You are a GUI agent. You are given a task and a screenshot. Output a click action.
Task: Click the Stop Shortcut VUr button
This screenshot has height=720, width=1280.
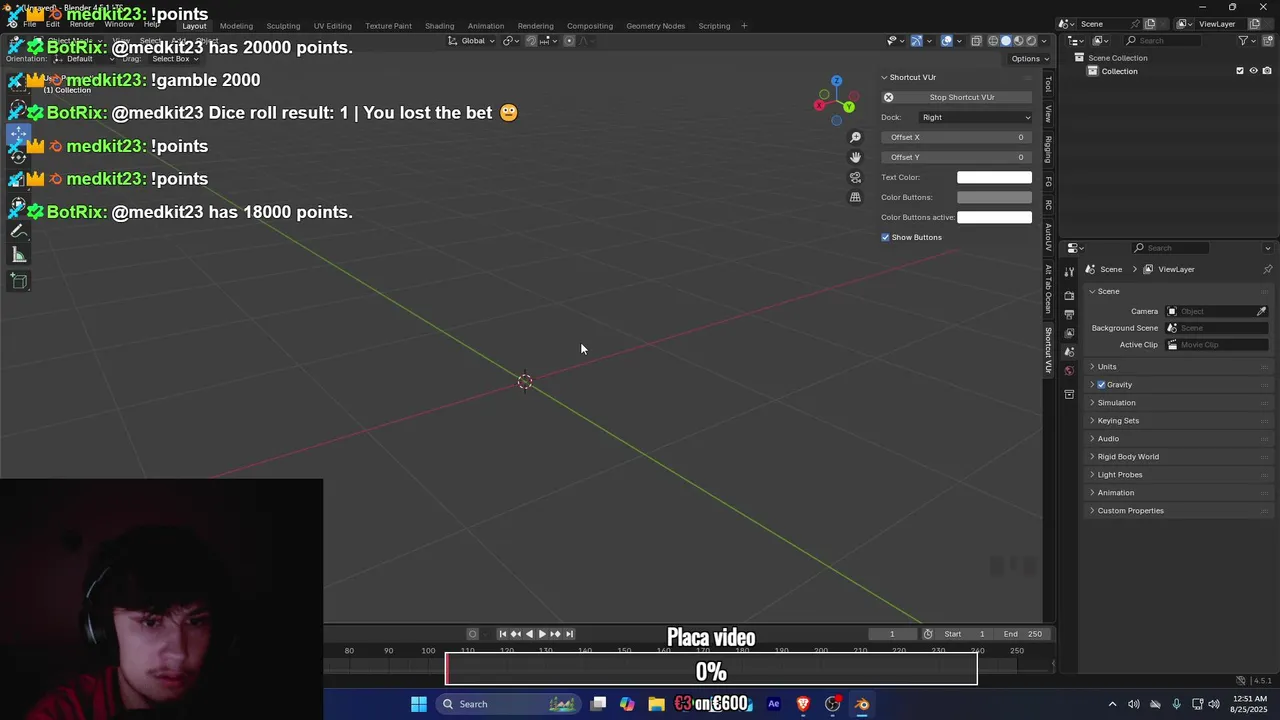pyautogui.click(x=957, y=97)
